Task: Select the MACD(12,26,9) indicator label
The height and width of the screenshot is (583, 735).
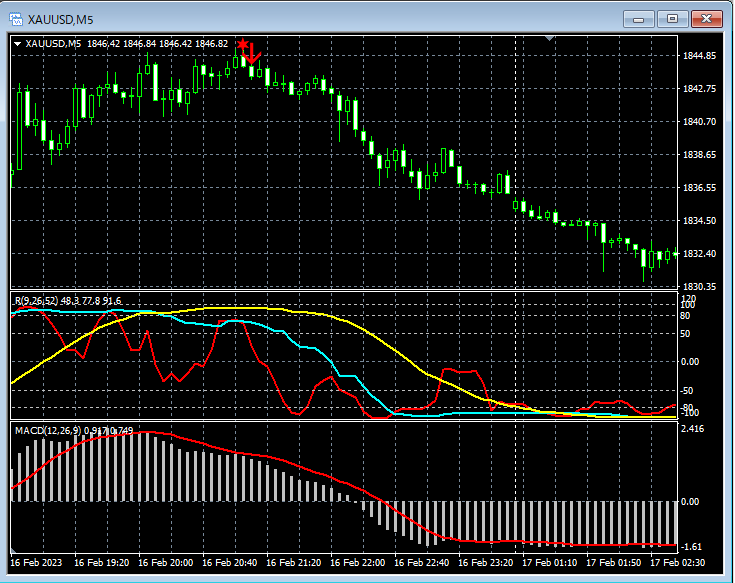Action: 48,430
